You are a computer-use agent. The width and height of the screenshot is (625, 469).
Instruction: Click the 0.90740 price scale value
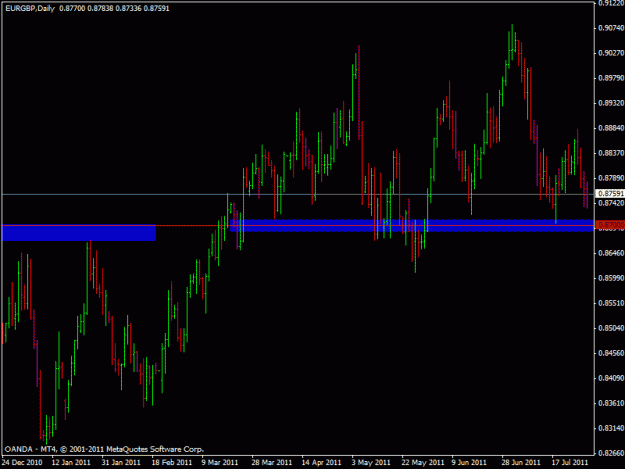[611, 28]
